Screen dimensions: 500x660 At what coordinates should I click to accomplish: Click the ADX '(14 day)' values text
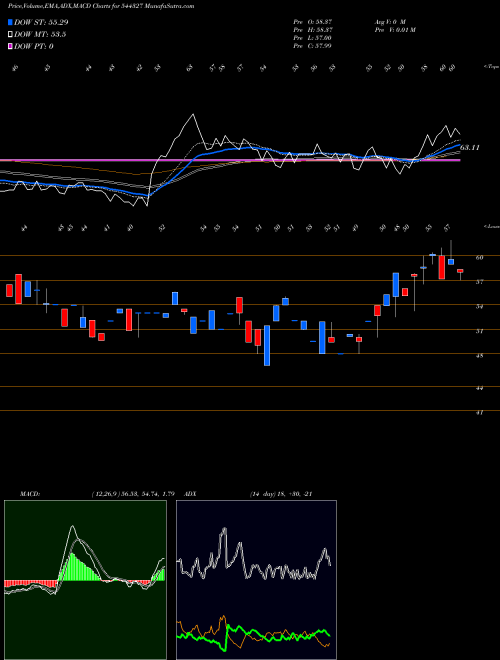pos(281,494)
